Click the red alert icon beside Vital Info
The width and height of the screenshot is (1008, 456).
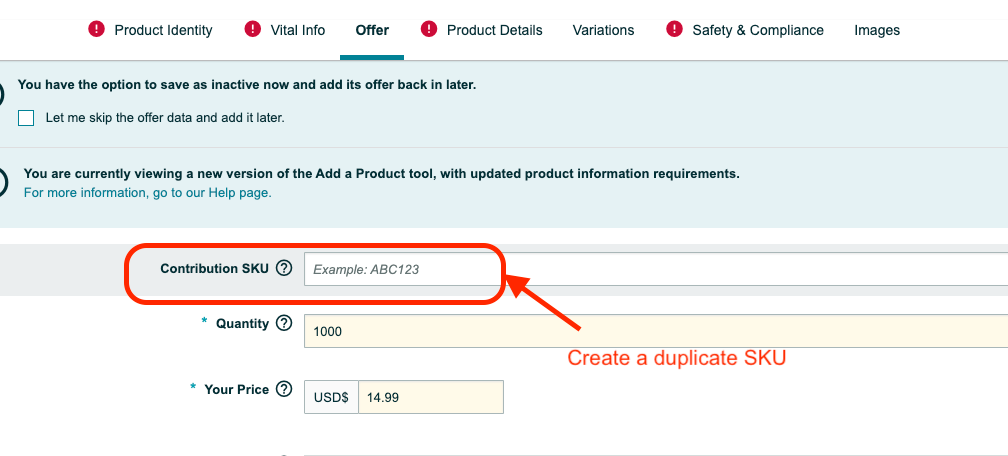tap(253, 30)
